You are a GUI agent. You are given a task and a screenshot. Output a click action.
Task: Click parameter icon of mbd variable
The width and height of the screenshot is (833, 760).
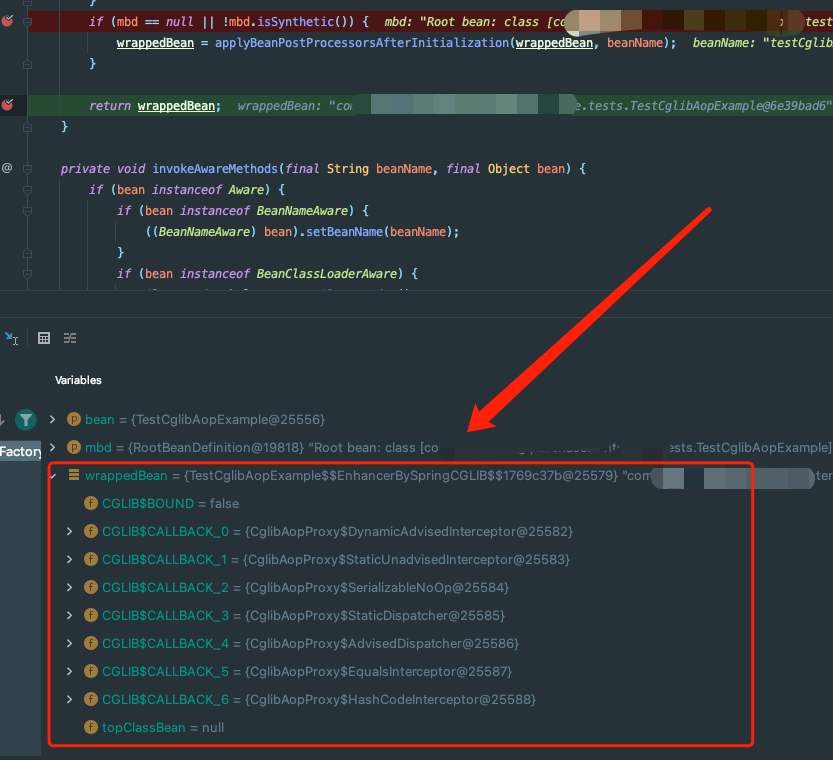pyautogui.click(x=74, y=447)
